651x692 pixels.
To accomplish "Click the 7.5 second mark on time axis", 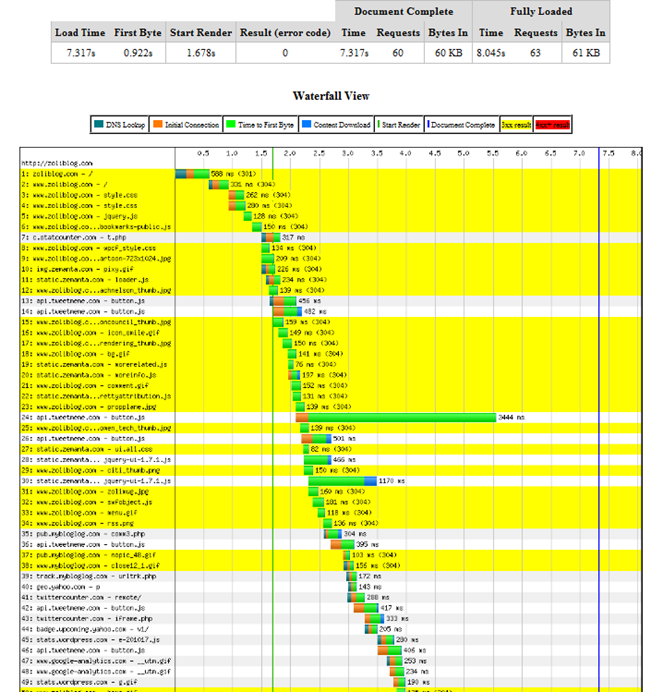I will point(608,153).
